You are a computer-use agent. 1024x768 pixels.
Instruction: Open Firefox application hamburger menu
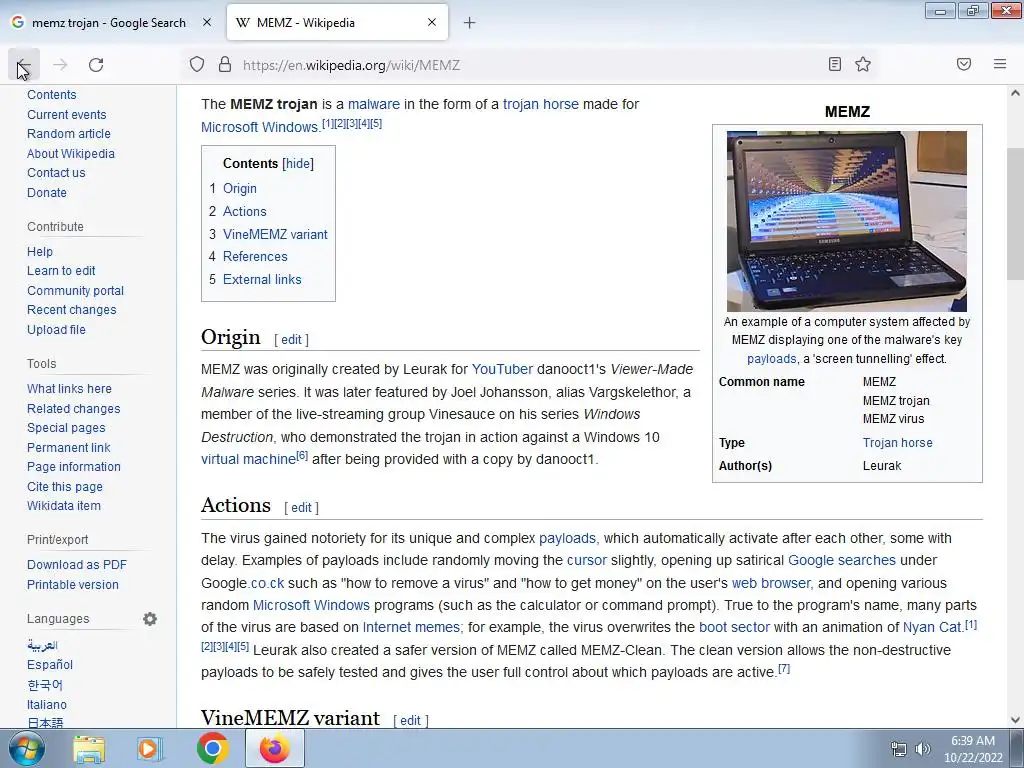(1000, 64)
